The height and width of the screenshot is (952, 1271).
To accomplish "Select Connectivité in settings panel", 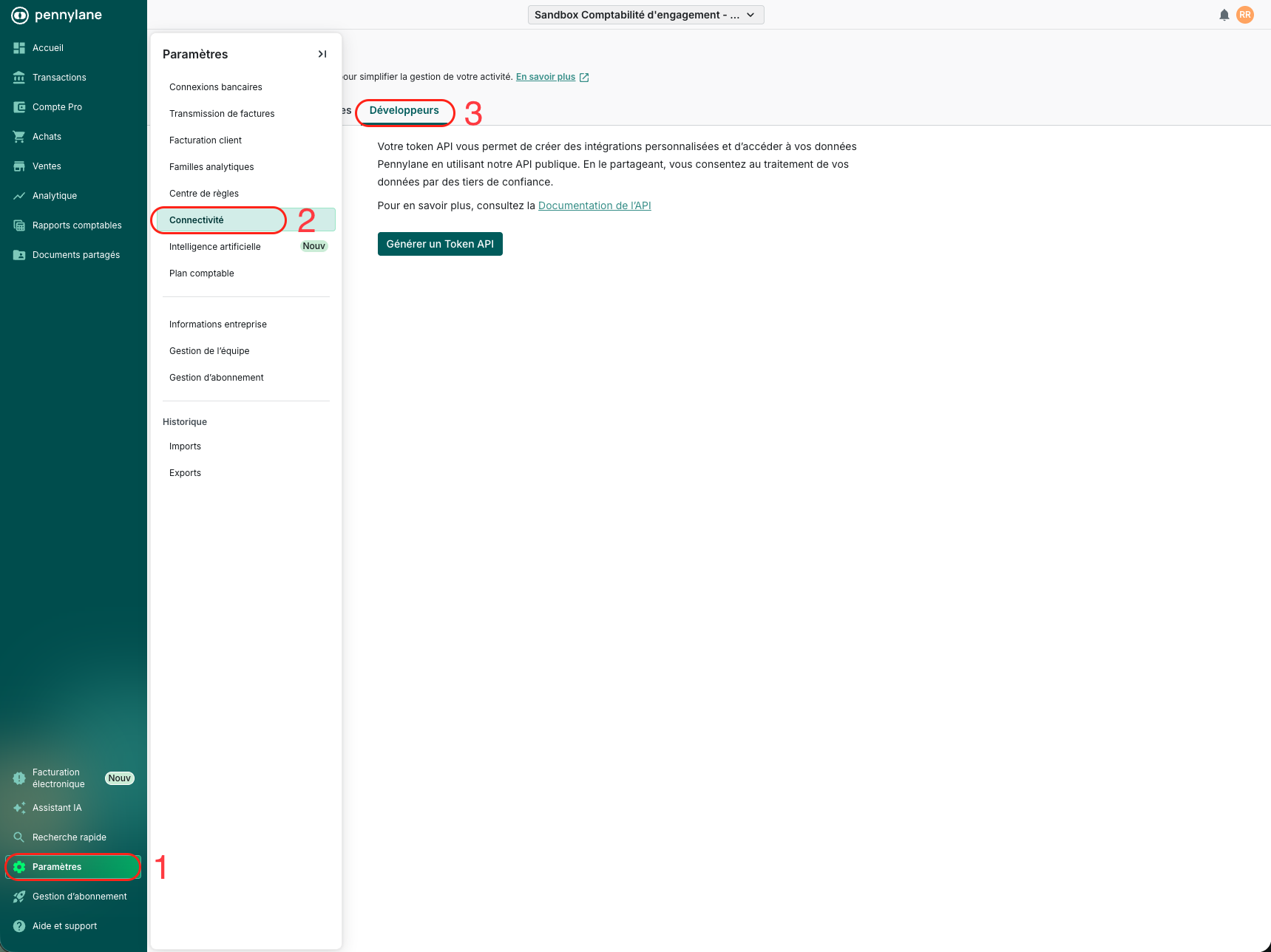I will [x=246, y=220].
